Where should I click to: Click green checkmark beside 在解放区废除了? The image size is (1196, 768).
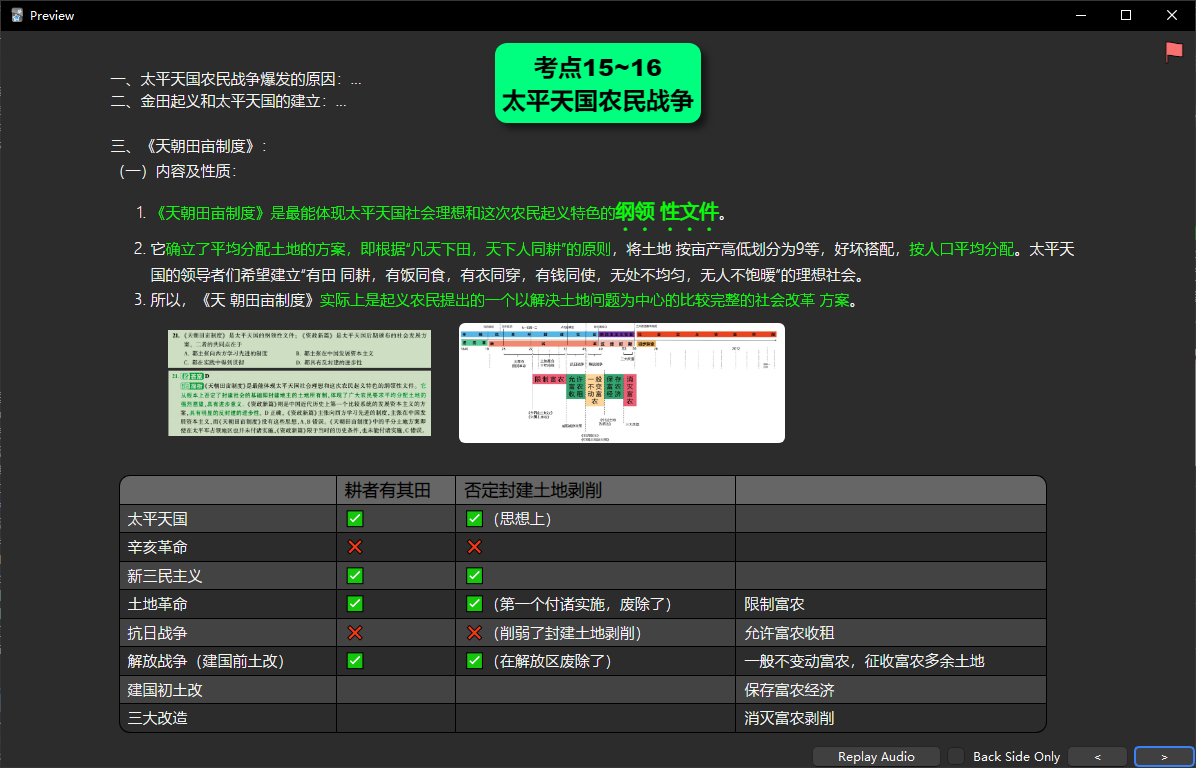coord(475,661)
